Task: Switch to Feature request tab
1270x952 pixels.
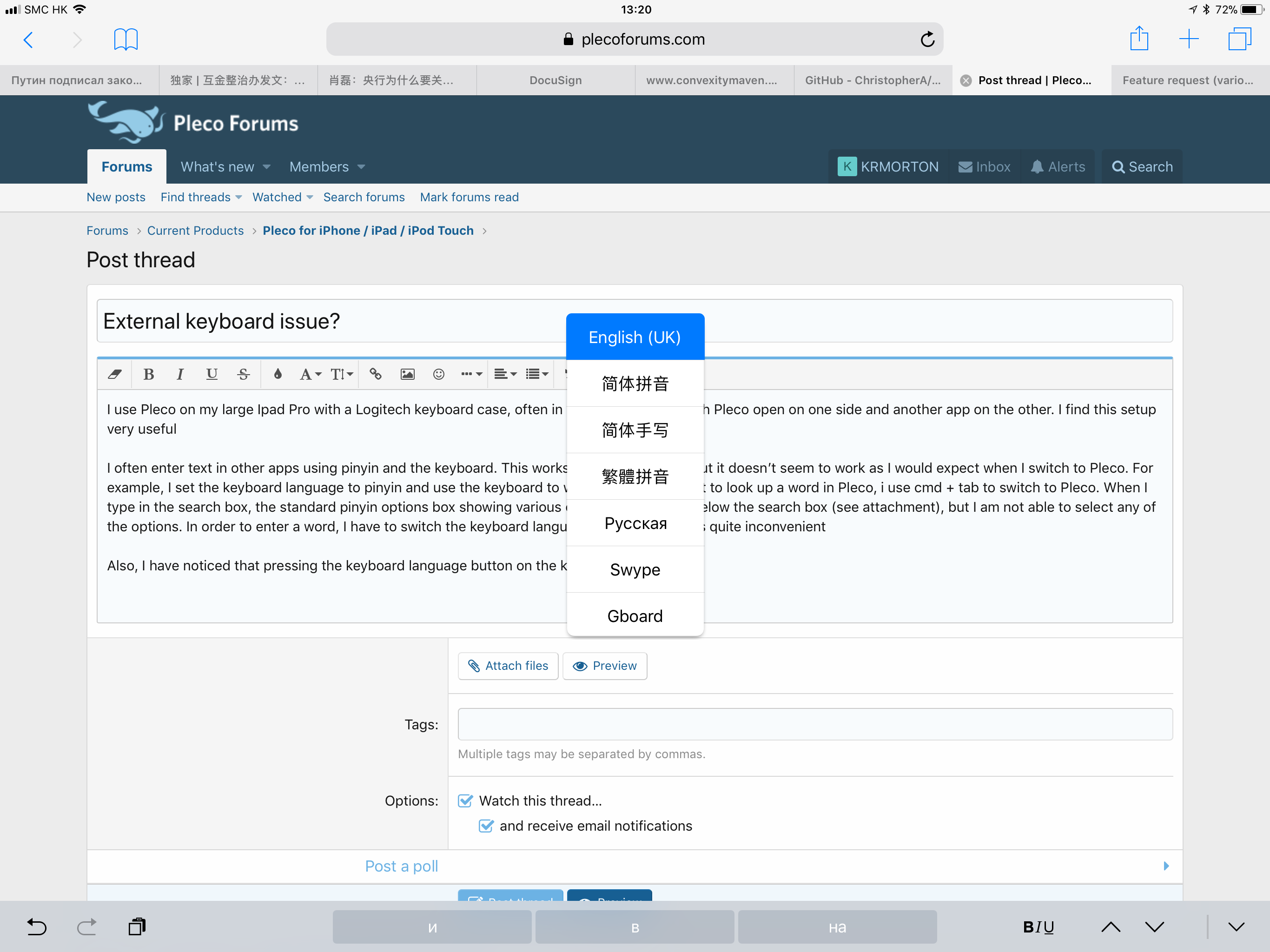Action: pyautogui.click(x=1190, y=80)
